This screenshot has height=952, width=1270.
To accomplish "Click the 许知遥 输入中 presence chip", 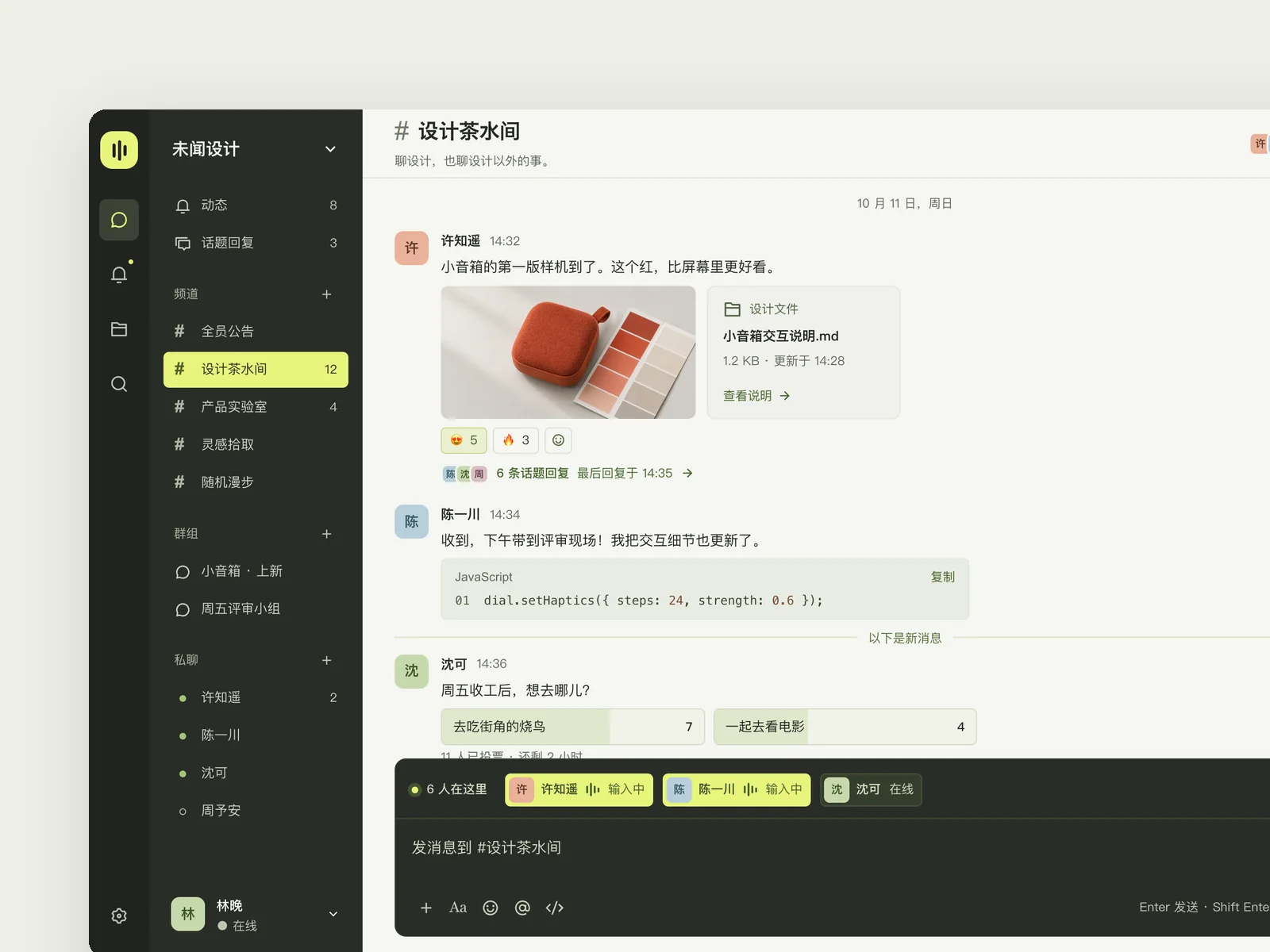I will (579, 789).
